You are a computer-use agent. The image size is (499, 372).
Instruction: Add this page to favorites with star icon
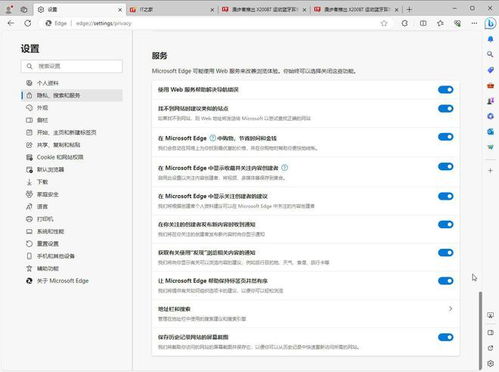(384, 23)
